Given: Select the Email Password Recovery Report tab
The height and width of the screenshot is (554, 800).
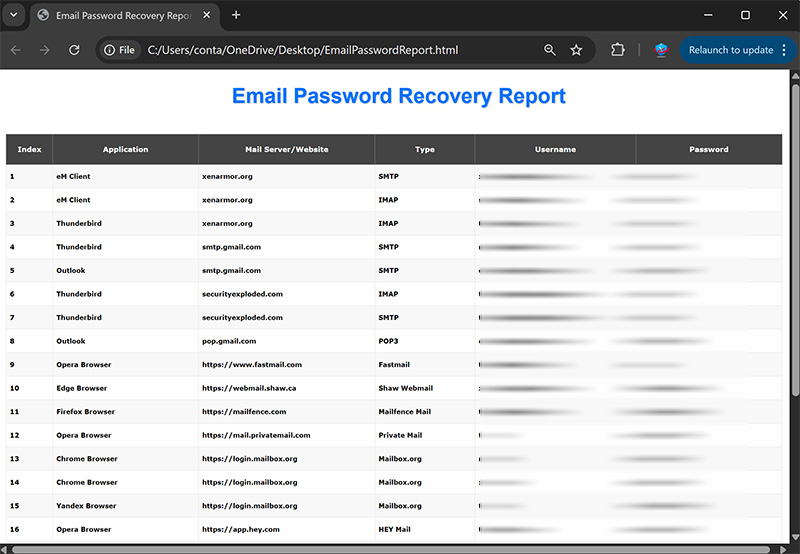Looking at the screenshot, I should [125, 16].
